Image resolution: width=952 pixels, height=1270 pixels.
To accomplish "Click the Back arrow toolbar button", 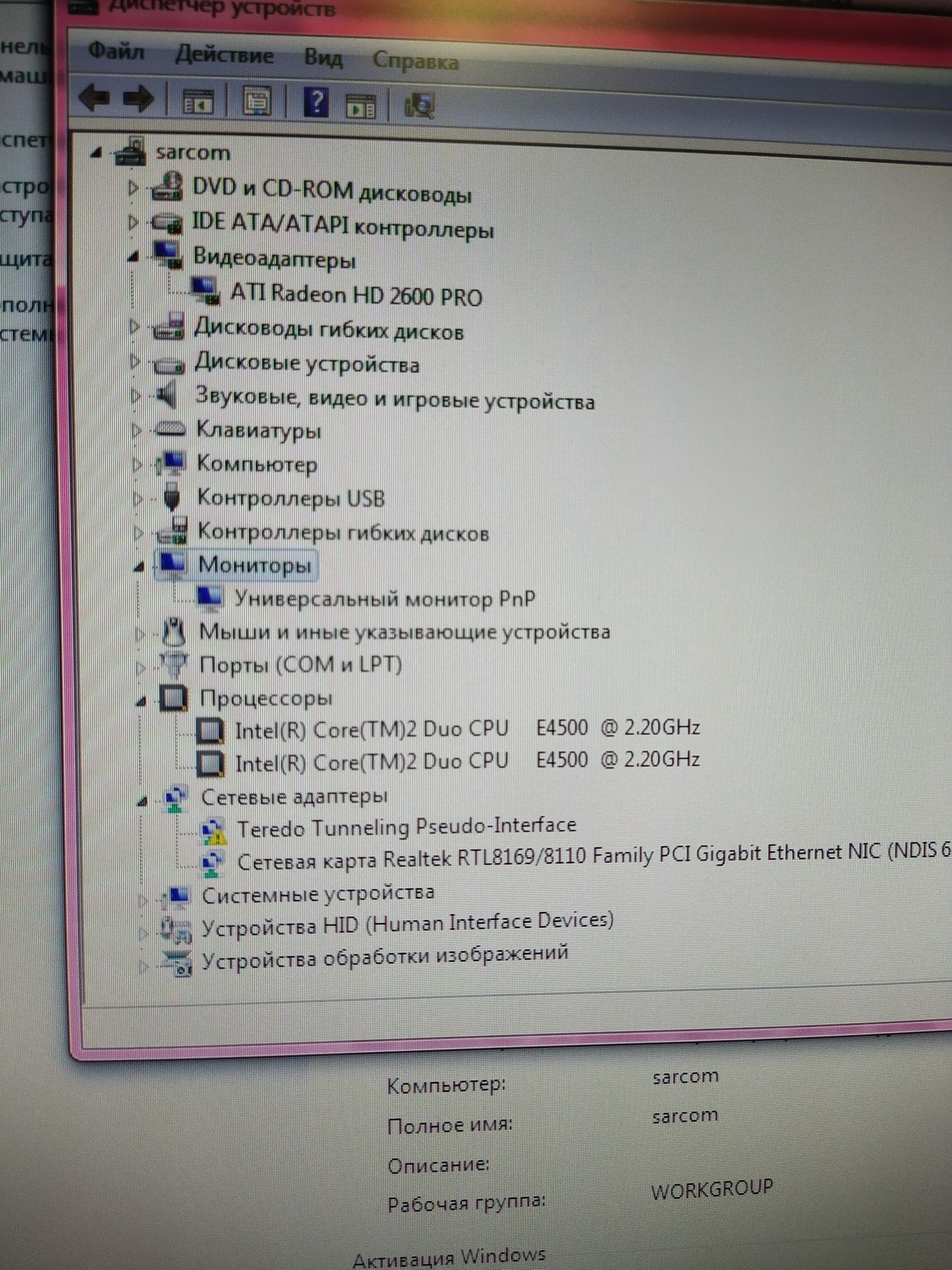I will pos(94,98).
